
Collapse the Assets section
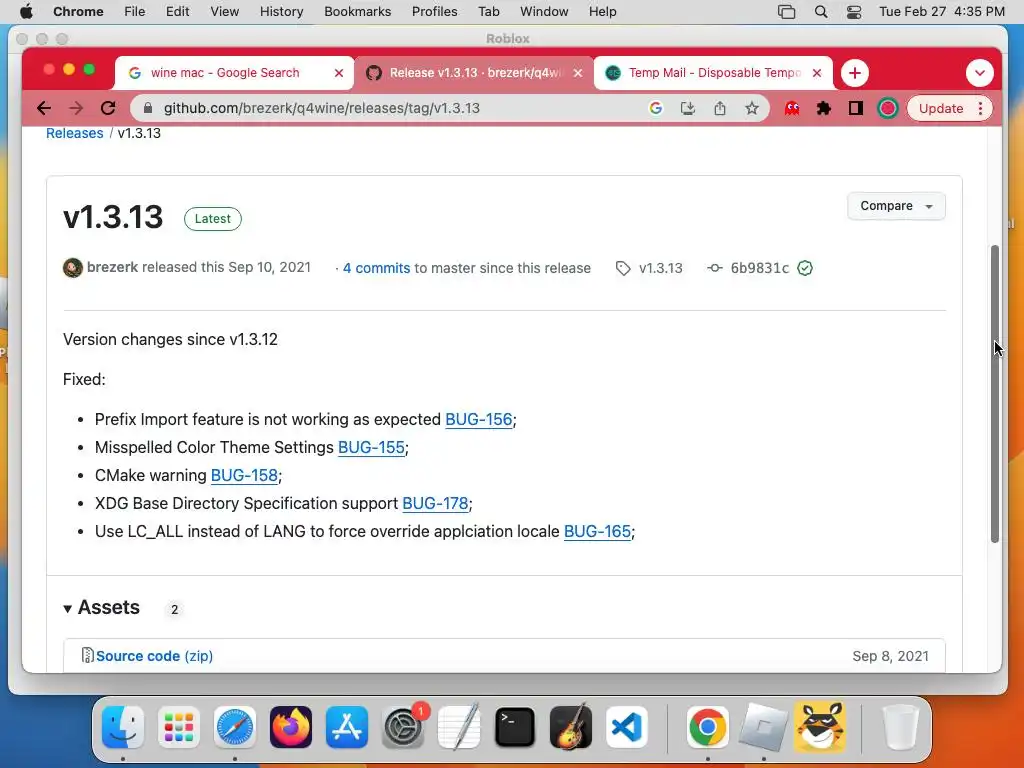click(x=102, y=608)
